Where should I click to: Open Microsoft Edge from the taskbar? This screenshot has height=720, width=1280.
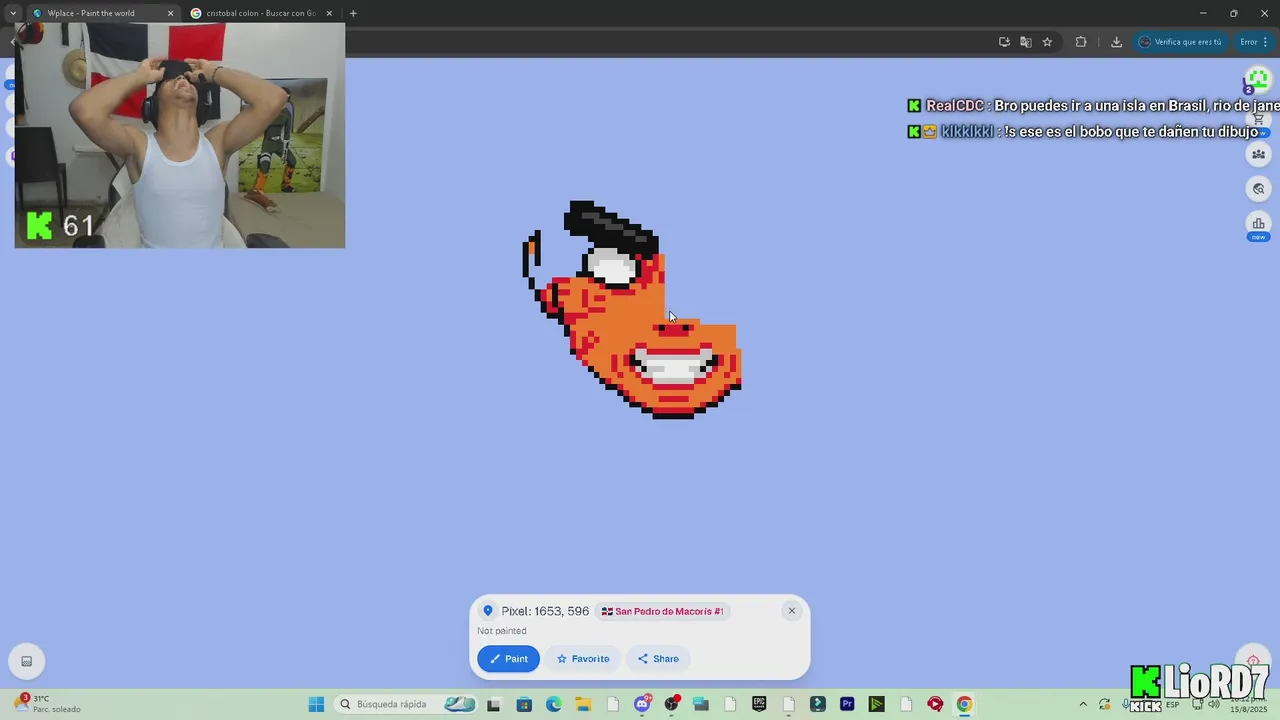(554, 704)
